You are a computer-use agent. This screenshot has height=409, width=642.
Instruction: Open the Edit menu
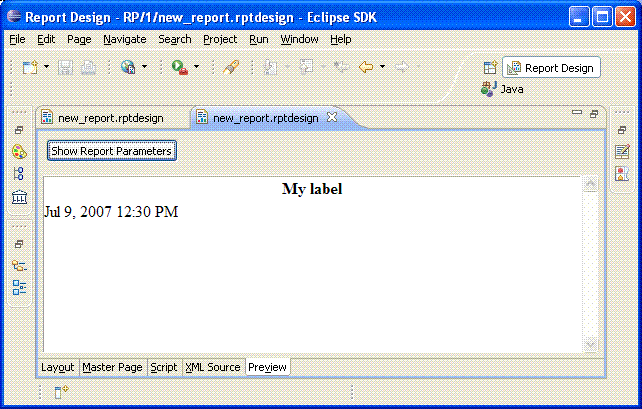46,39
